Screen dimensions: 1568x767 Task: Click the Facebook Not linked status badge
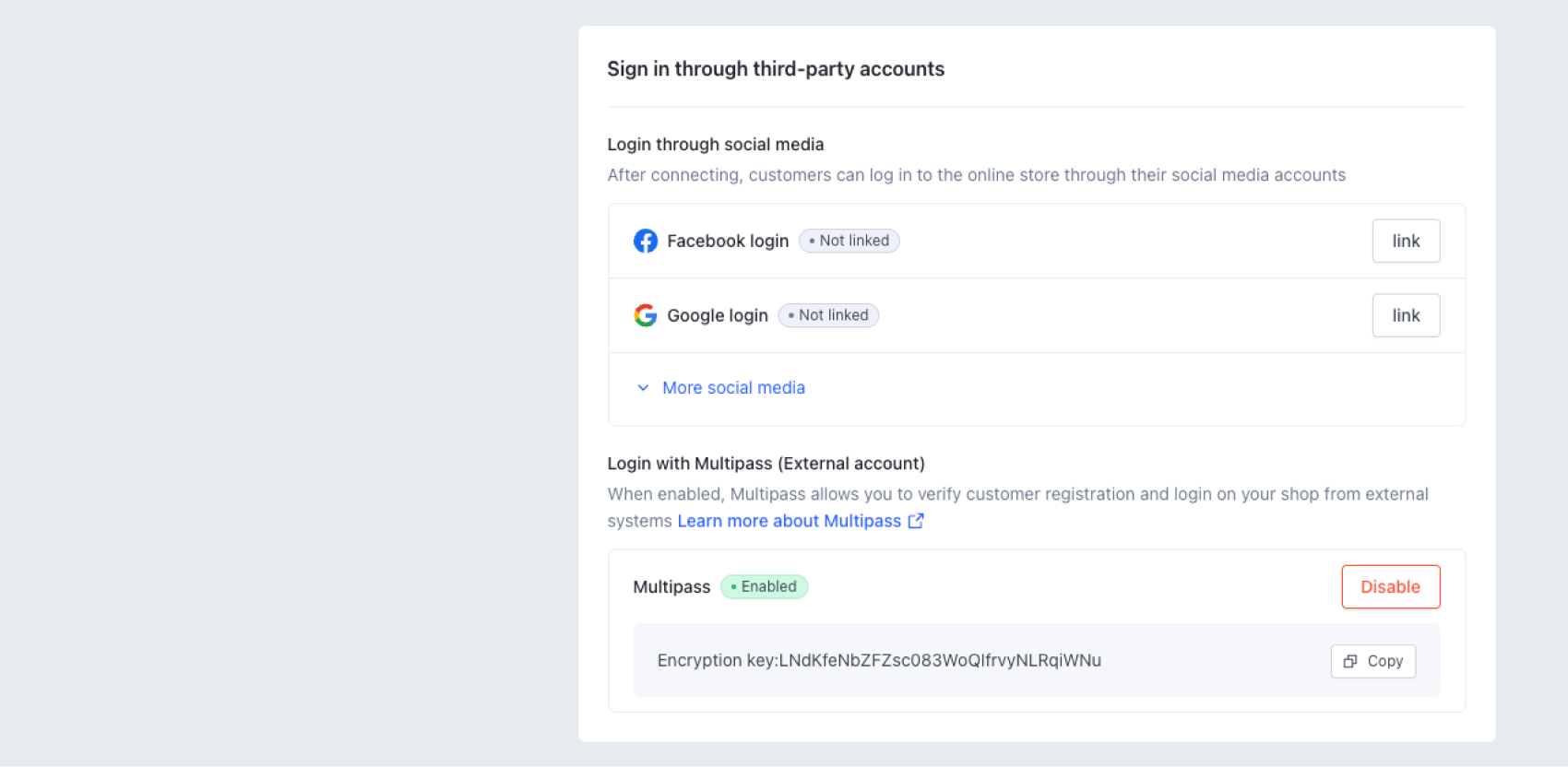[849, 241]
